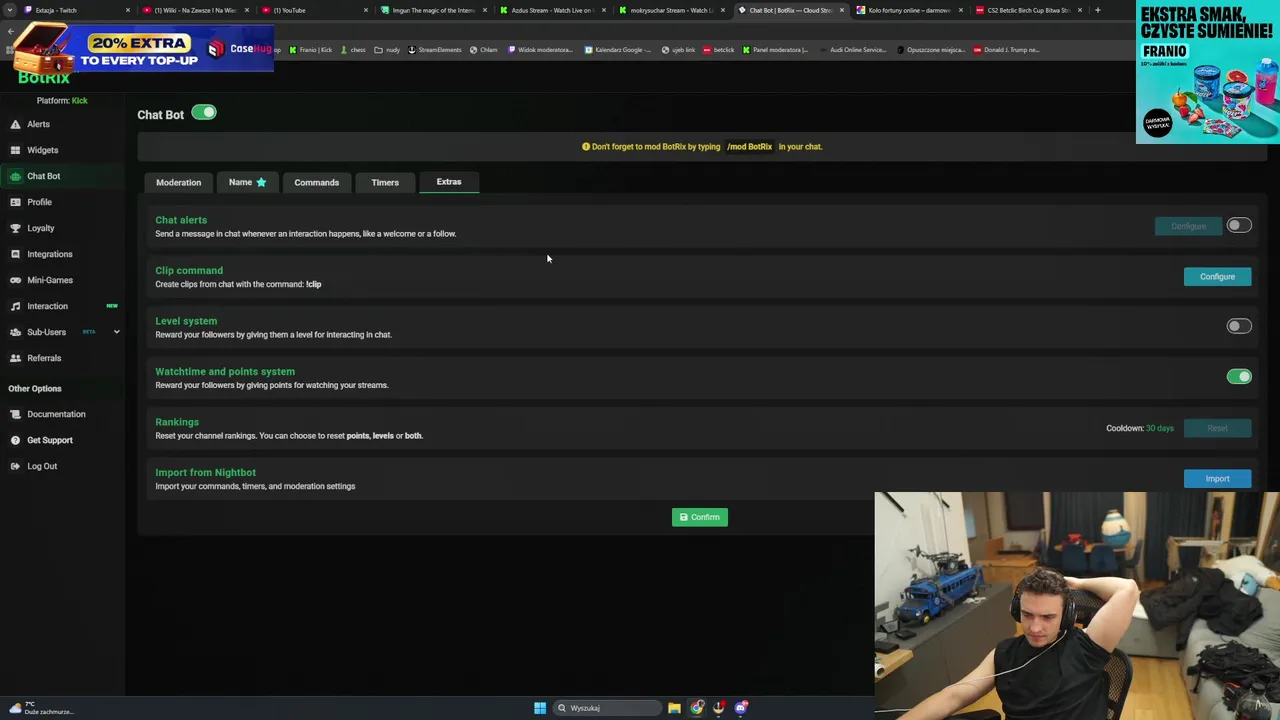
Task: Click the 'Other Options' heading
Action: (x=35, y=388)
